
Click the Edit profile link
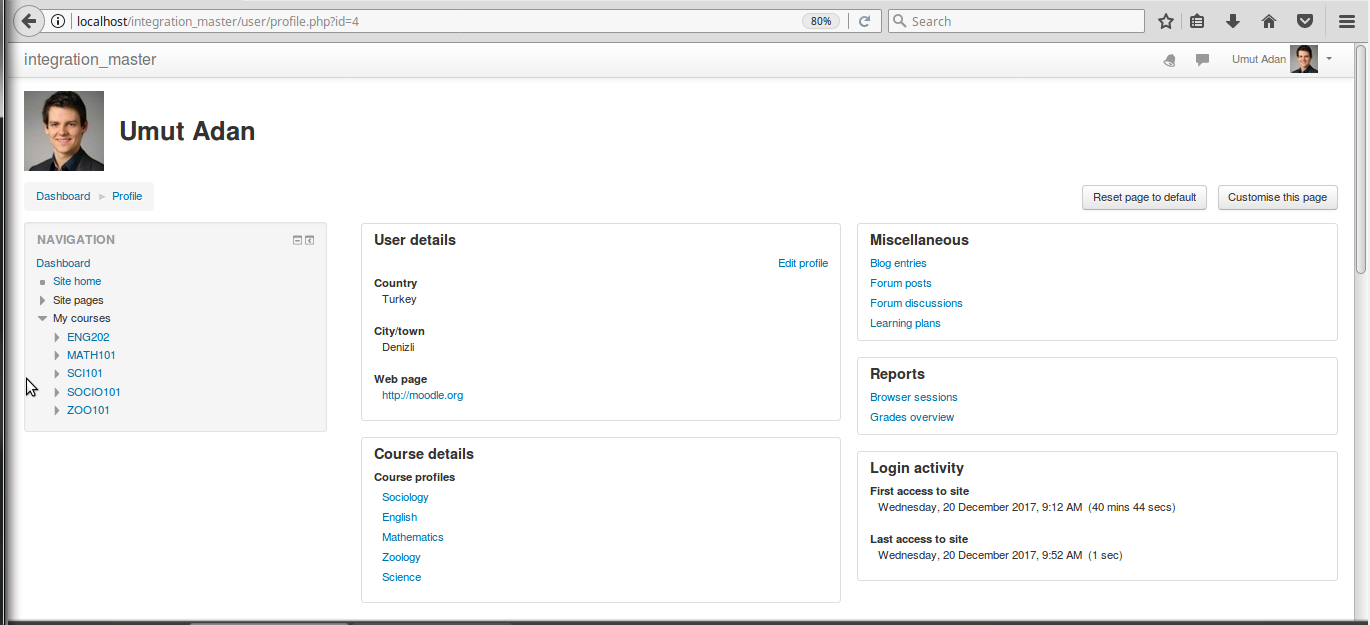click(x=803, y=263)
